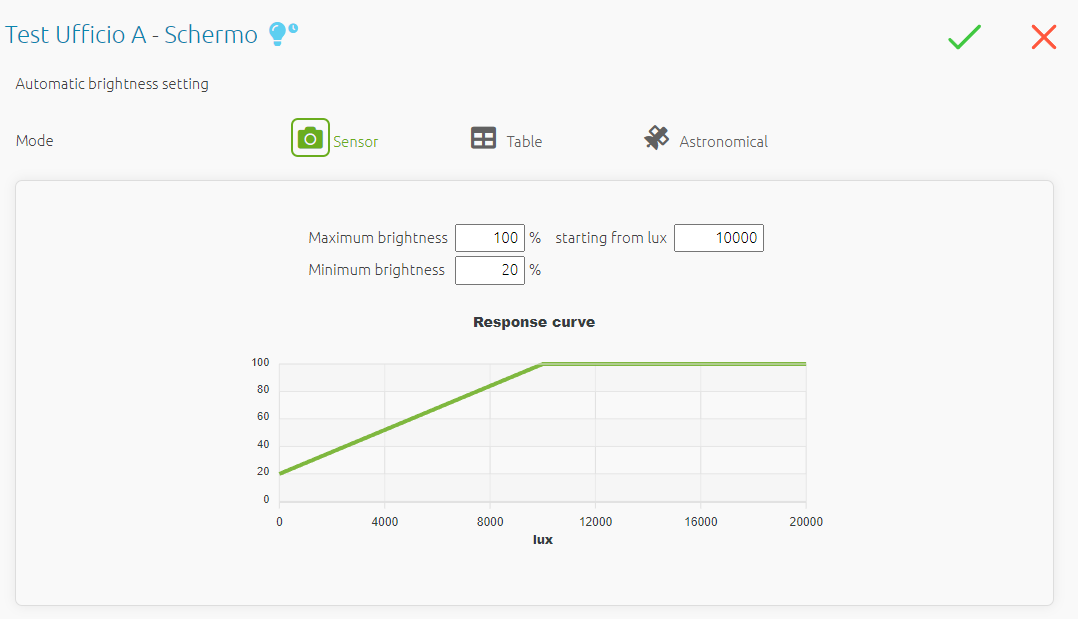Switch mode to Table label
Screen dimensions: 1078x619
[524, 142]
